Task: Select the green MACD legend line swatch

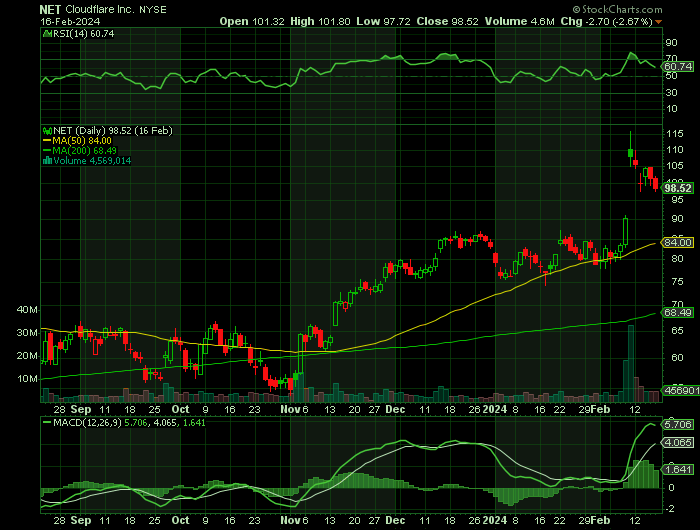Action: pyautogui.click(x=47, y=422)
